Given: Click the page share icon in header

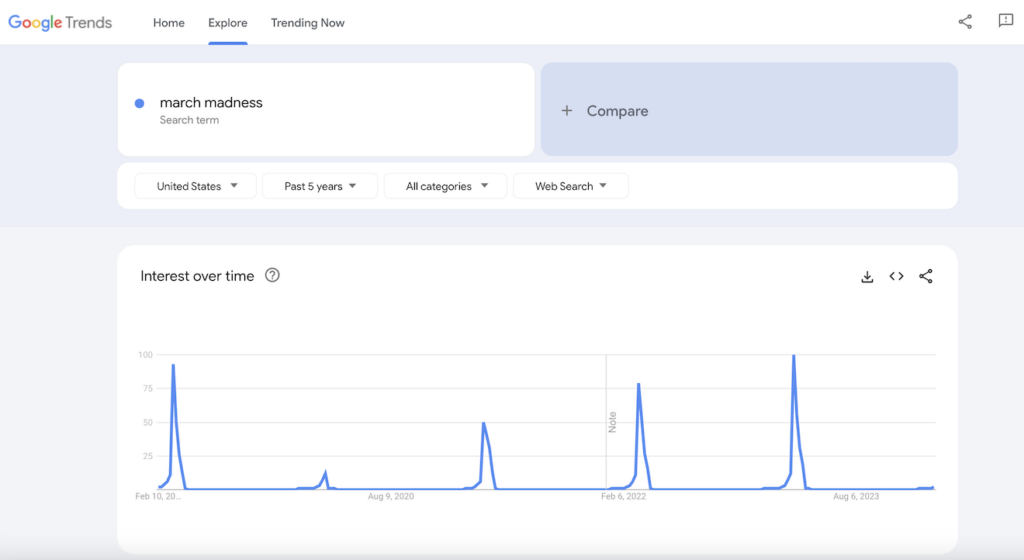Looking at the screenshot, I should 965,22.
